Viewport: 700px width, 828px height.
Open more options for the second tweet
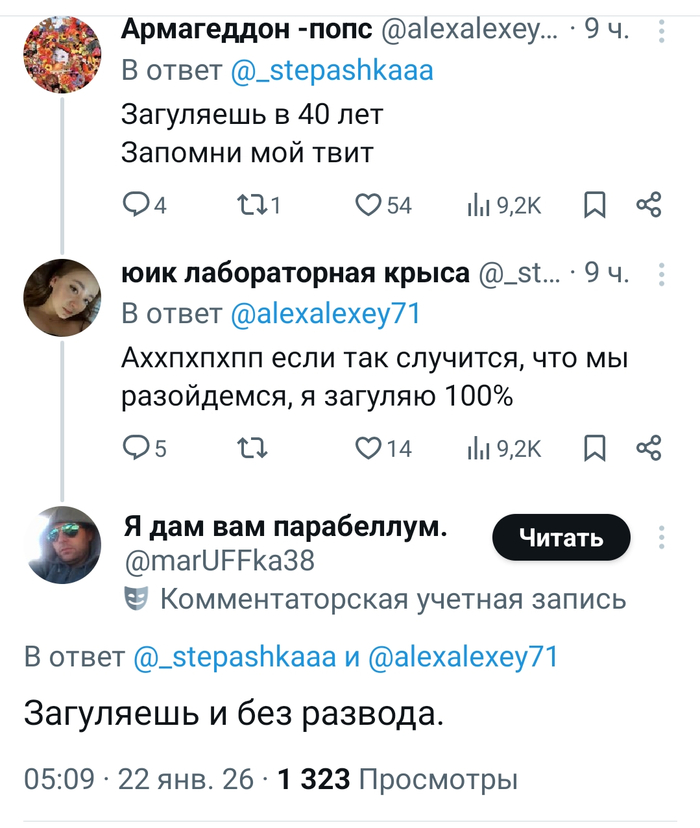661,275
